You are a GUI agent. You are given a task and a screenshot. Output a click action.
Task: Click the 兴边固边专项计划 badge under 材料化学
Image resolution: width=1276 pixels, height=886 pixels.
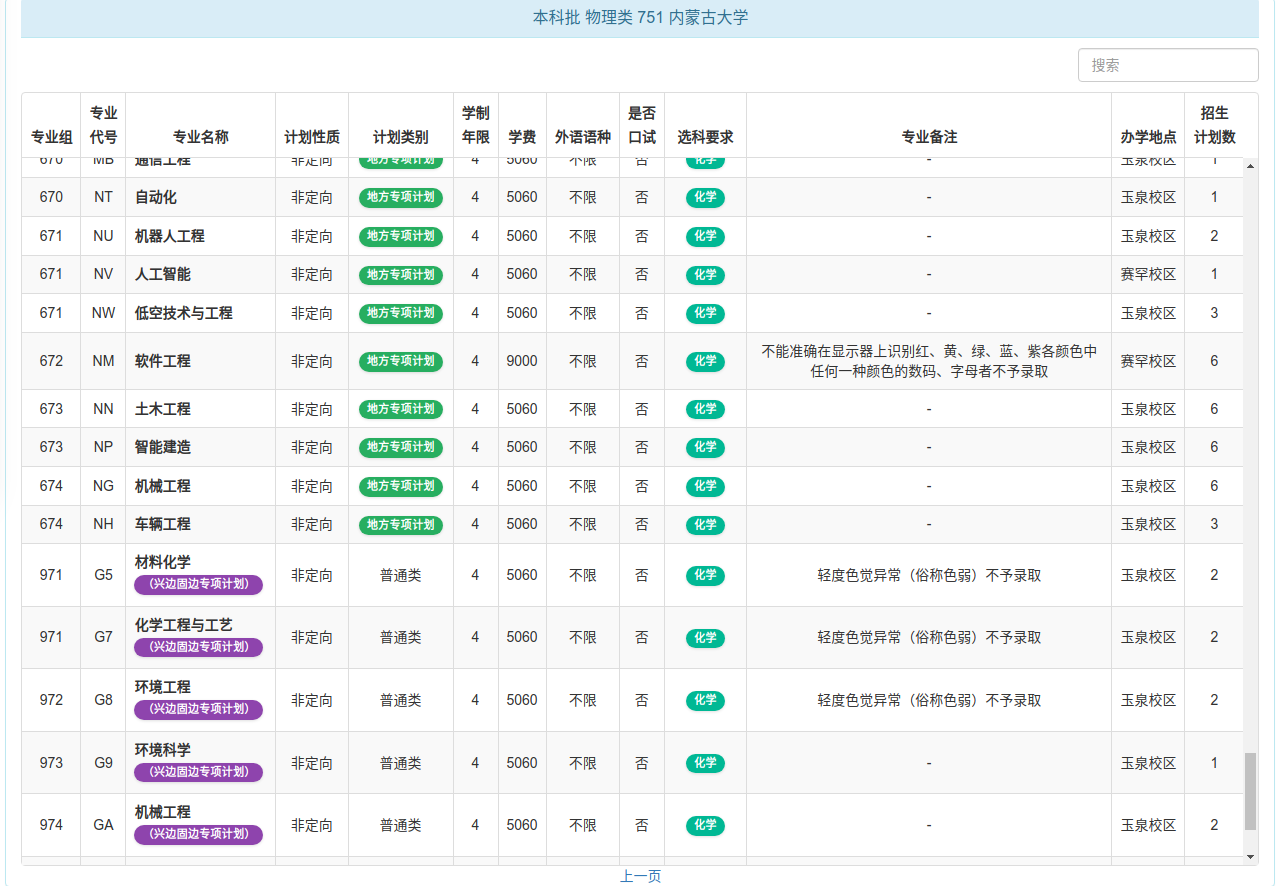pyautogui.click(x=199, y=585)
